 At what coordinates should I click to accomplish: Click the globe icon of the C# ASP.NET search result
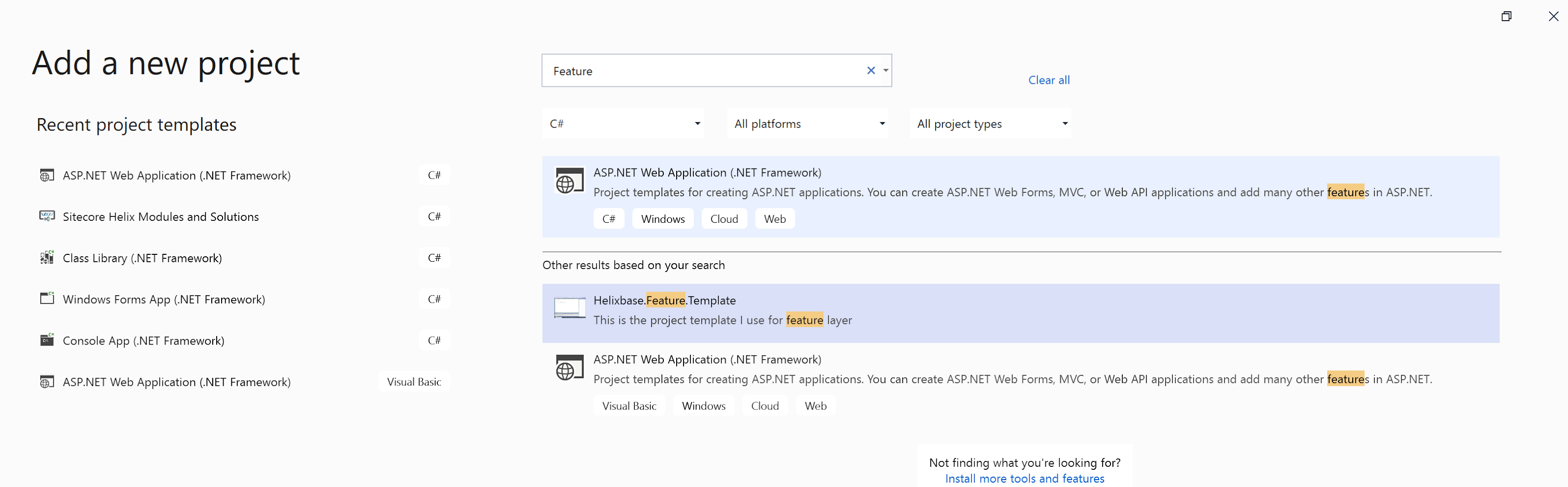pyautogui.click(x=569, y=181)
